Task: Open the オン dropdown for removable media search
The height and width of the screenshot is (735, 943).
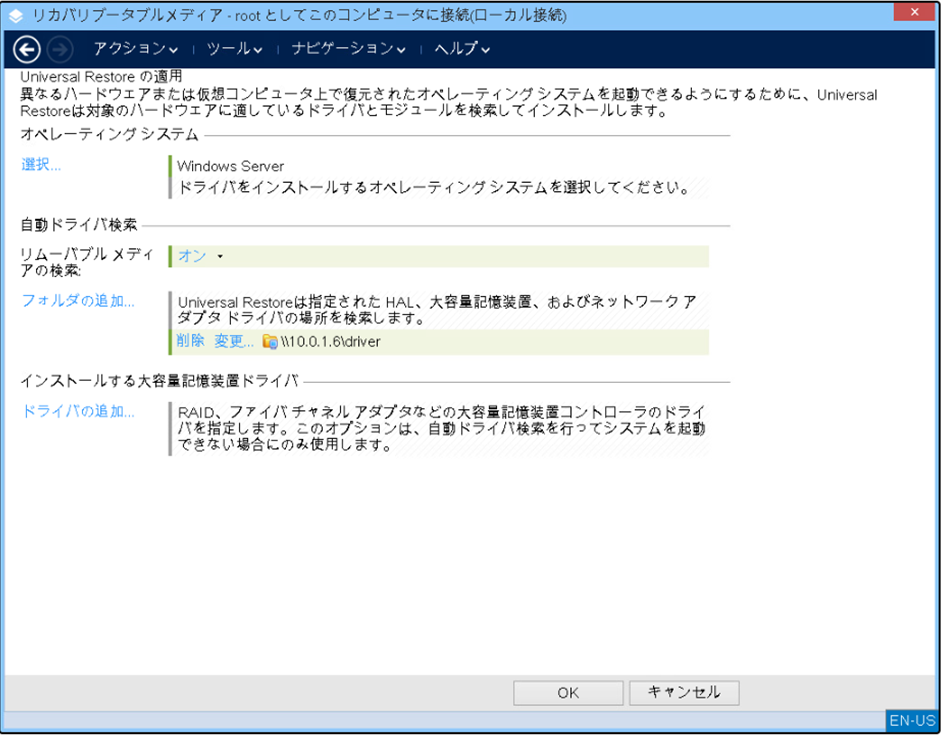Action: (x=200, y=256)
